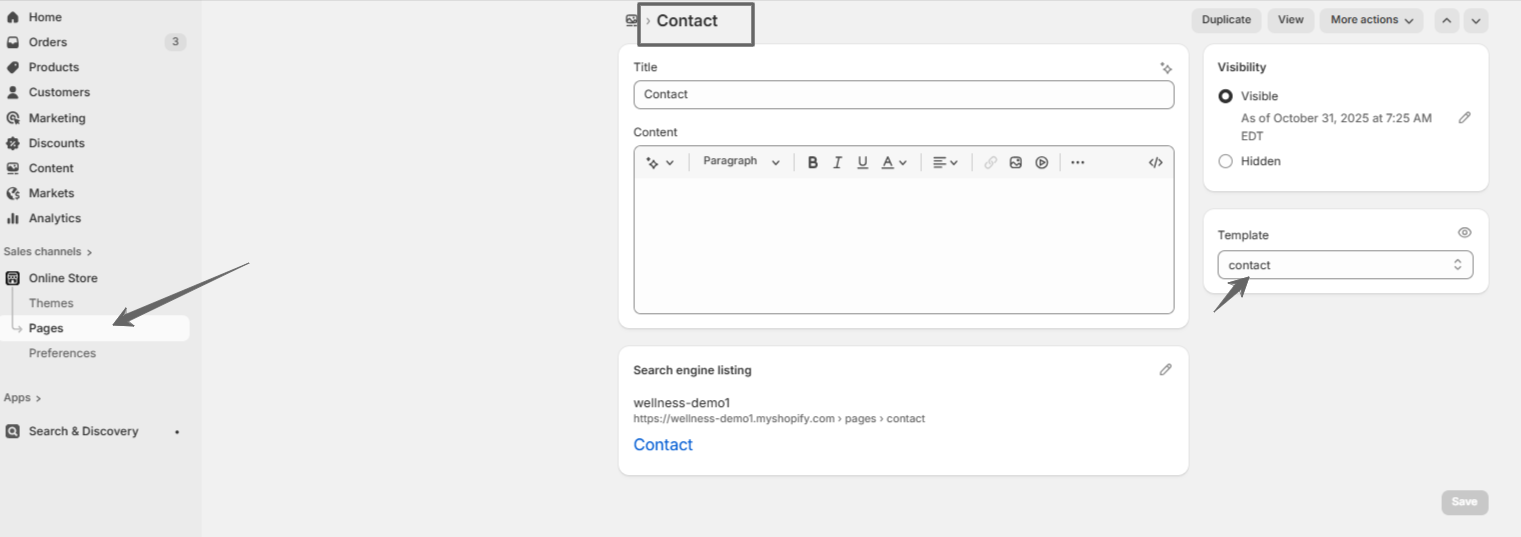Screen dimensions: 1521x537
Task: Expand the More actions menu
Action: (1370, 20)
